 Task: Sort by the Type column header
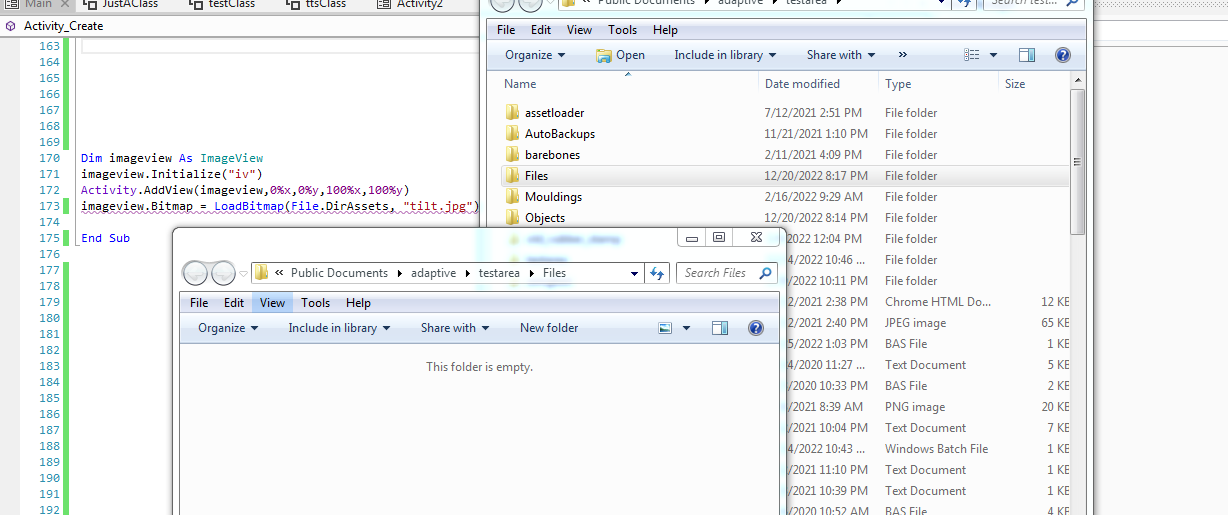click(938, 84)
